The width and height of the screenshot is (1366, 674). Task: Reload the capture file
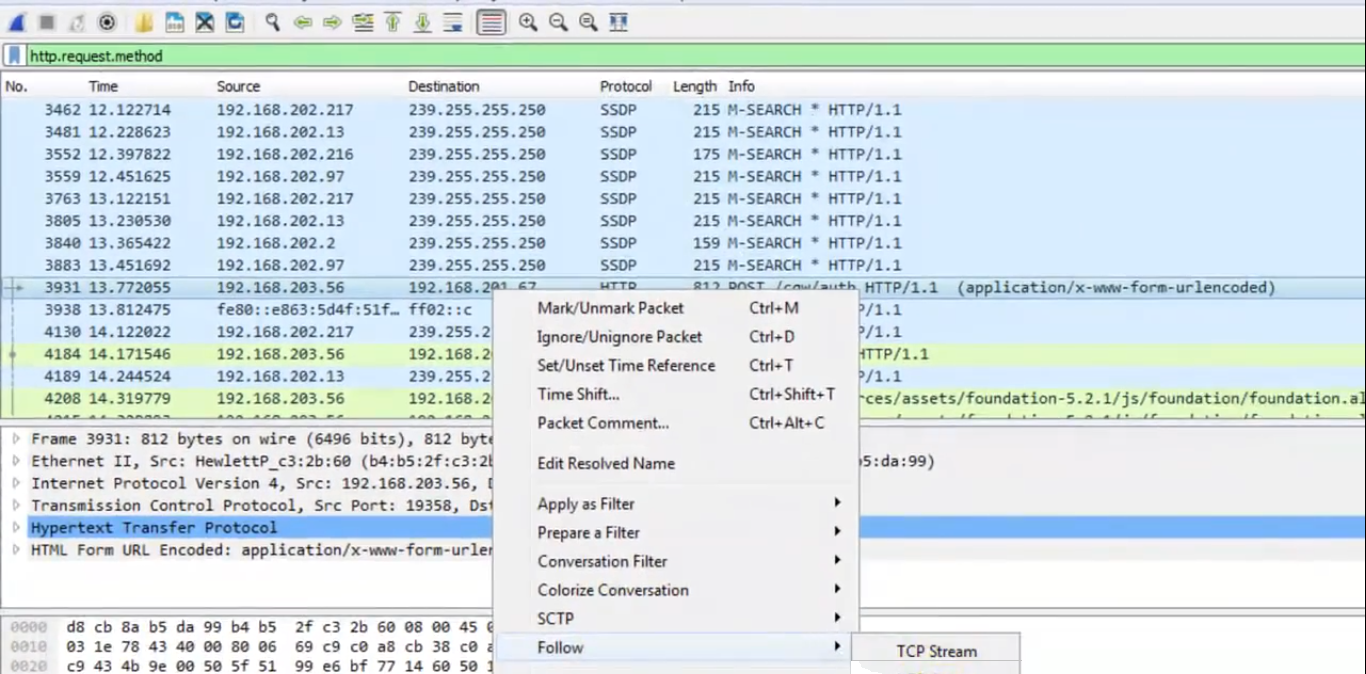pyautogui.click(x=234, y=22)
